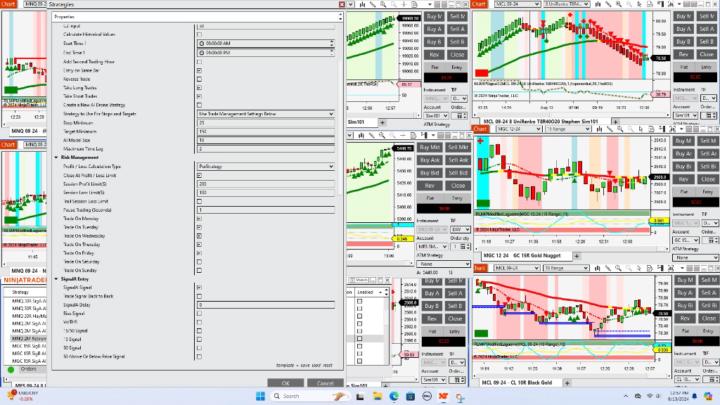Click the orange Chart label of MCL UniRenko window

tap(478, 4)
